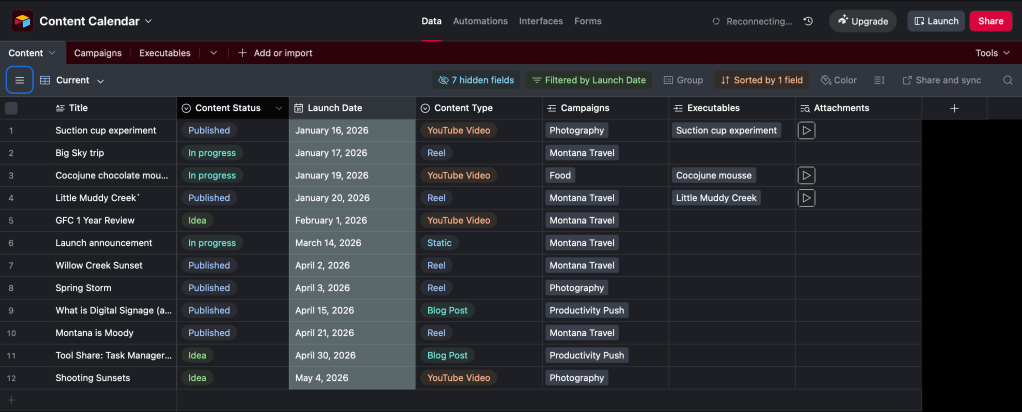Click the Share button
Screen dimensions: 1022x412
click(x=990, y=21)
